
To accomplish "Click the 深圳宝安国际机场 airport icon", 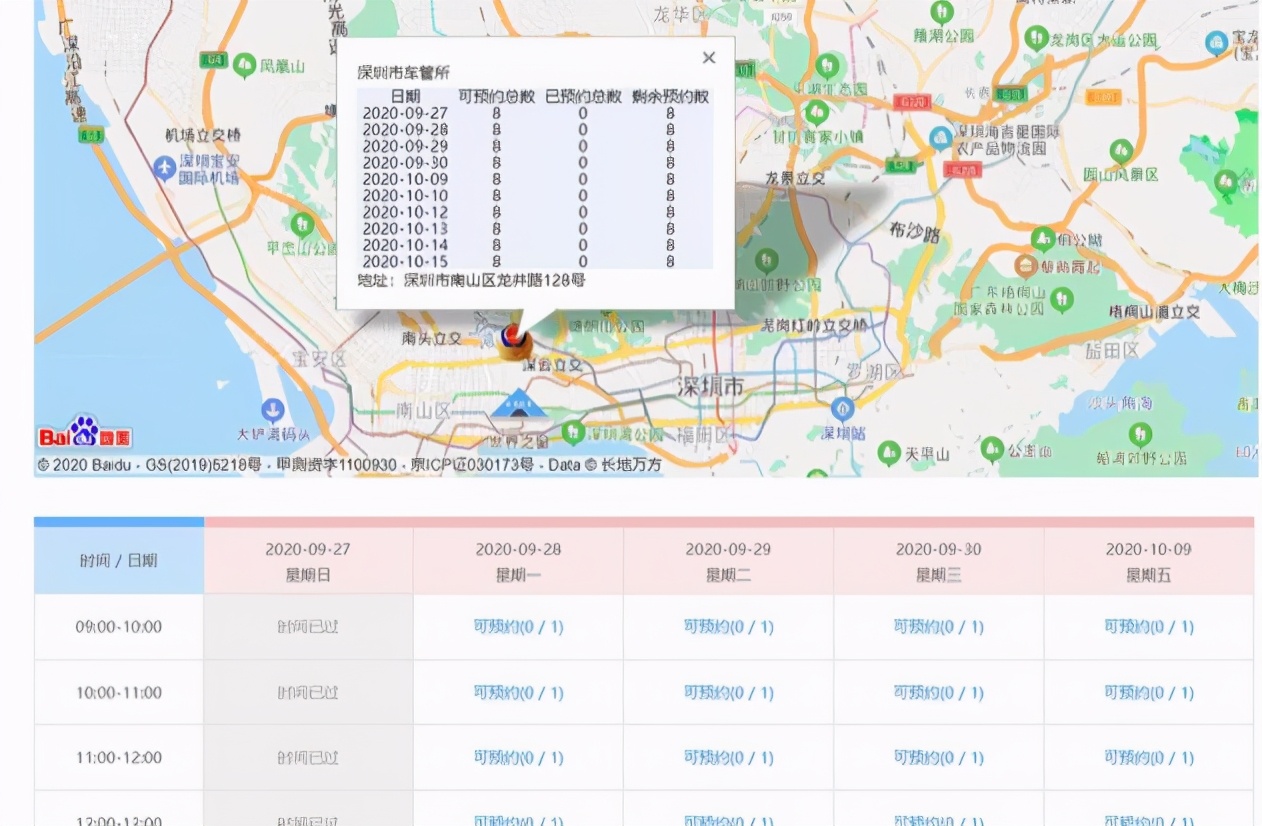I will 165,168.
